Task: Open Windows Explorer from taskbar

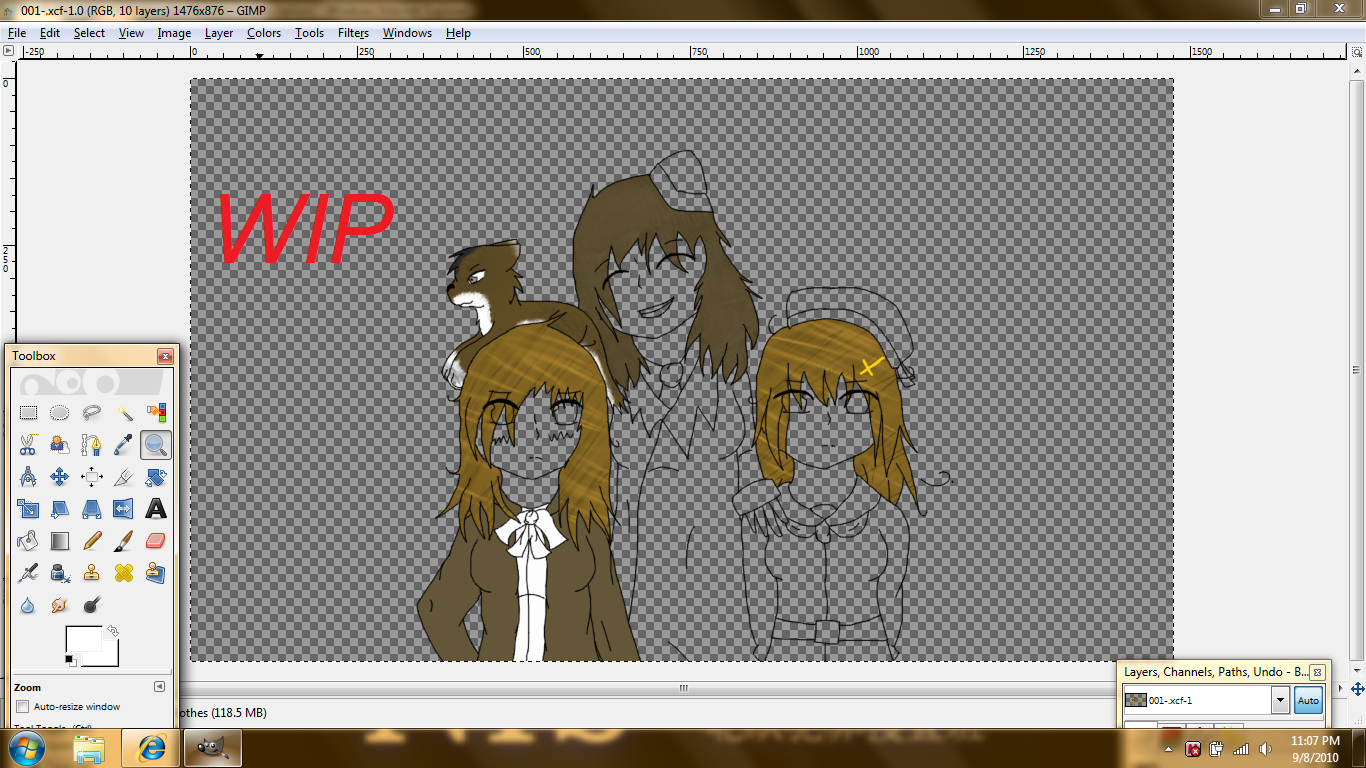Action: (89, 748)
